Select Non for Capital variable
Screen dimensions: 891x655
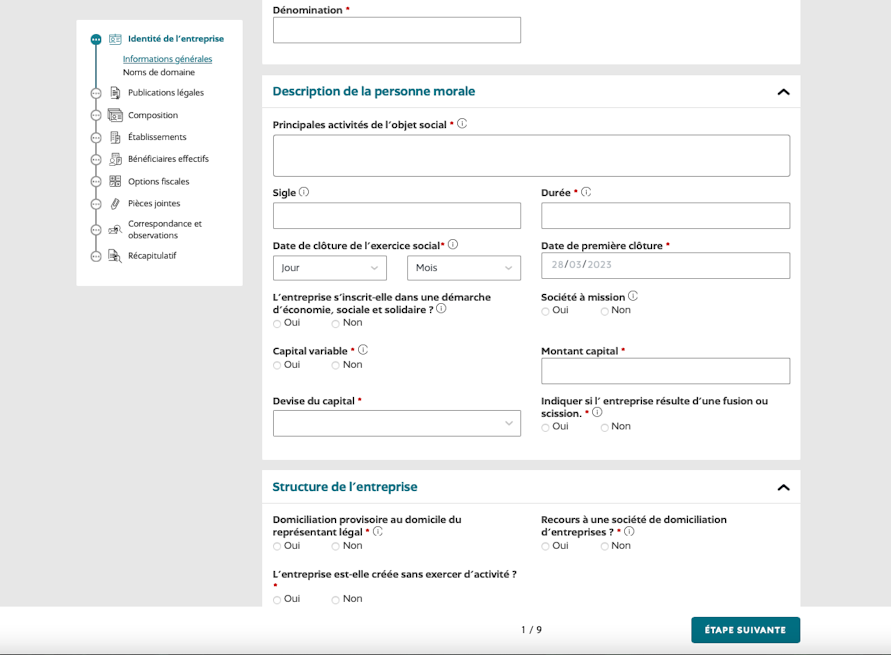pyautogui.click(x=336, y=366)
